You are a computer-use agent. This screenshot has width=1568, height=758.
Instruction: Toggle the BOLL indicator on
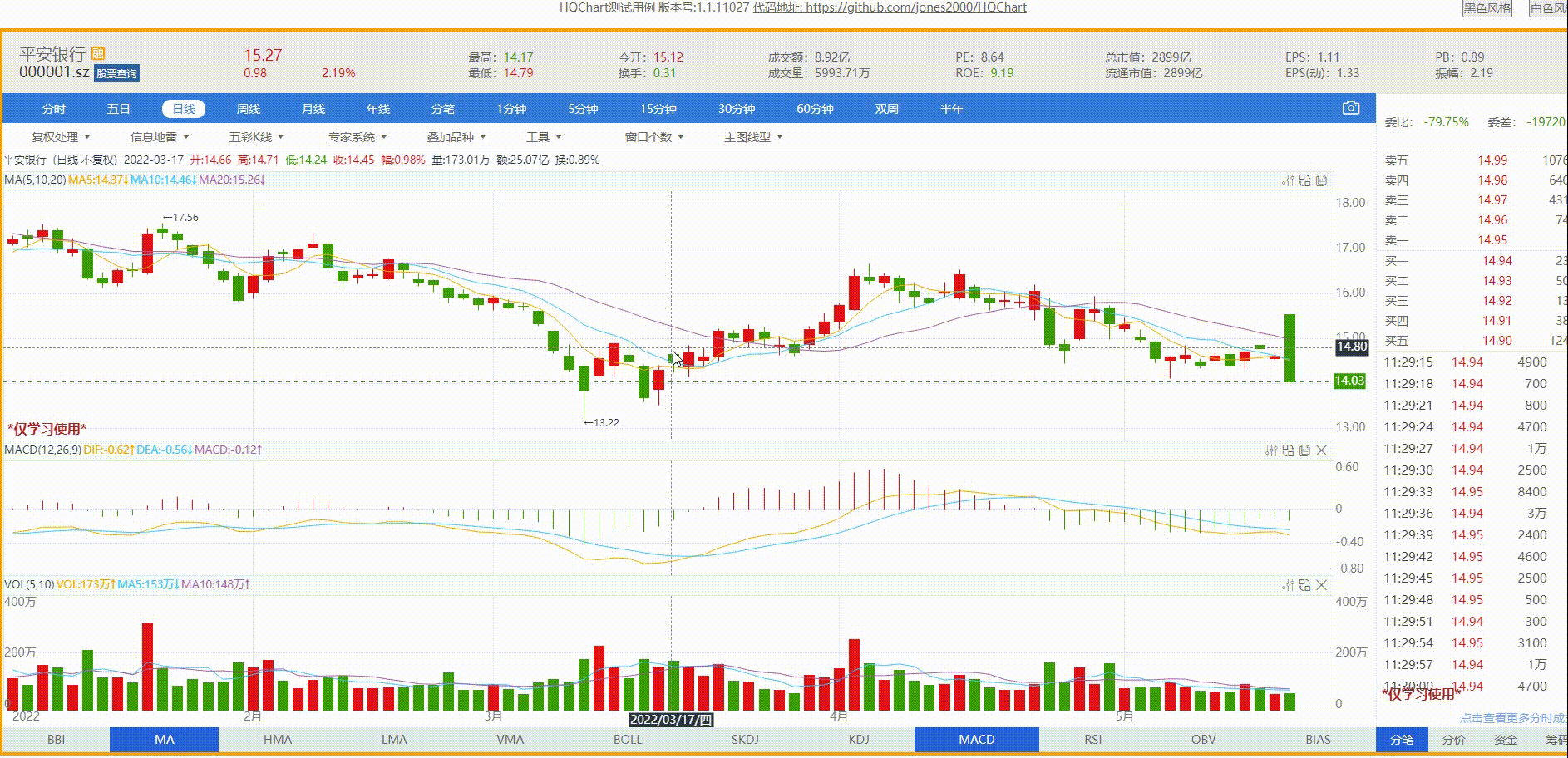628,739
